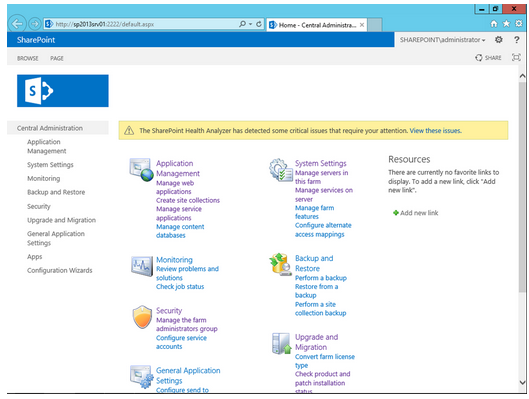
Task: Click the browser Back arrow button
Action: (x=17, y=24)
